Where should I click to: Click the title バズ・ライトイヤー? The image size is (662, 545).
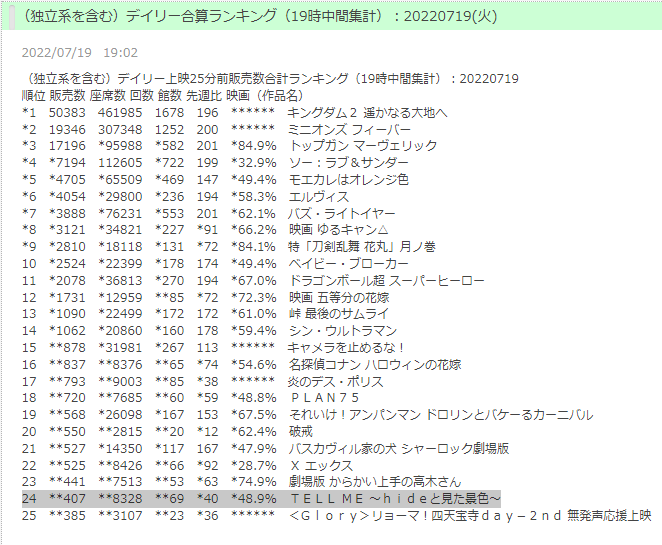tap(341, 214)
